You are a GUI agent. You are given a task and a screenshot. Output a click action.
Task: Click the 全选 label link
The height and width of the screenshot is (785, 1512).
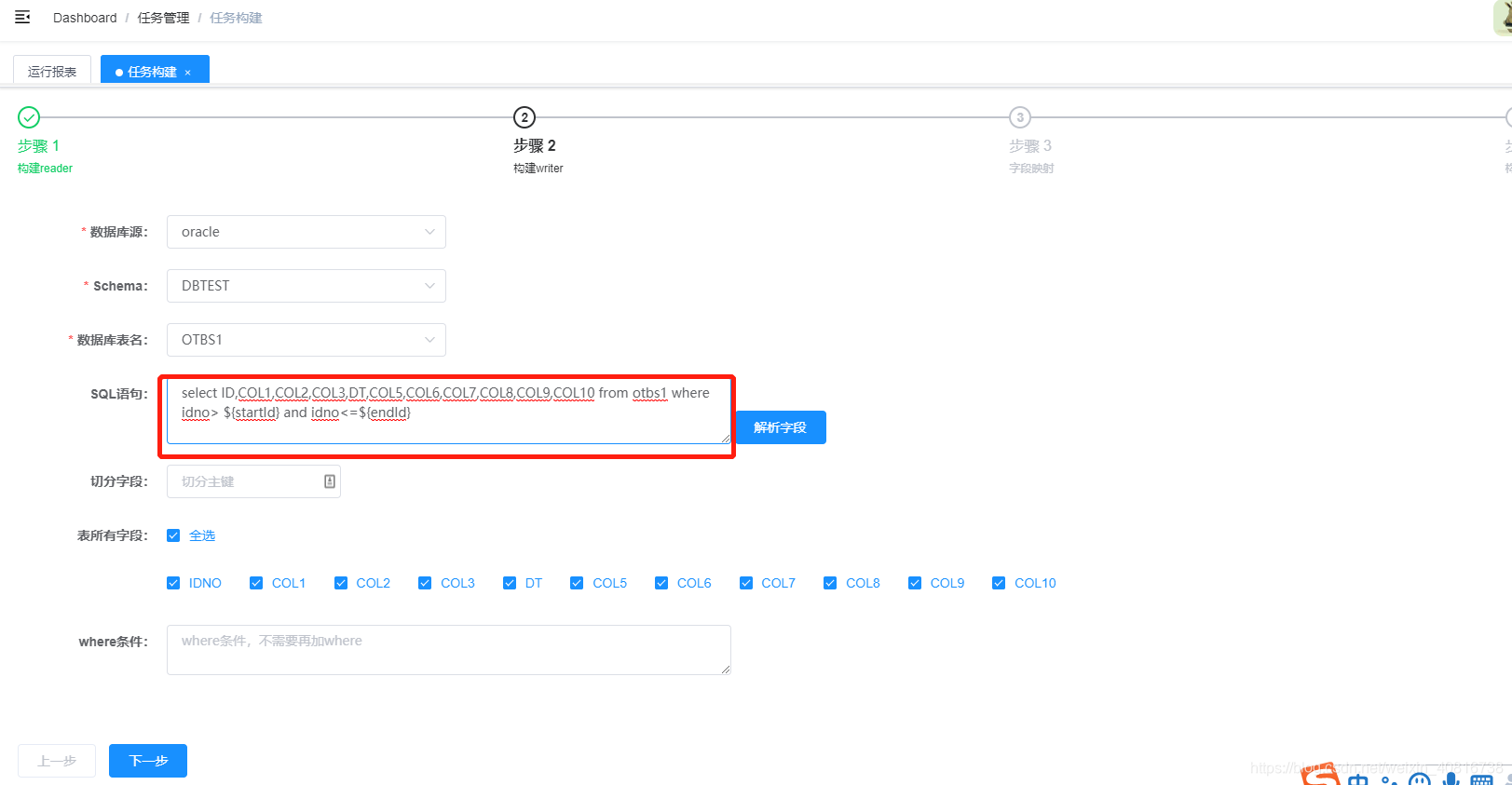202,535
